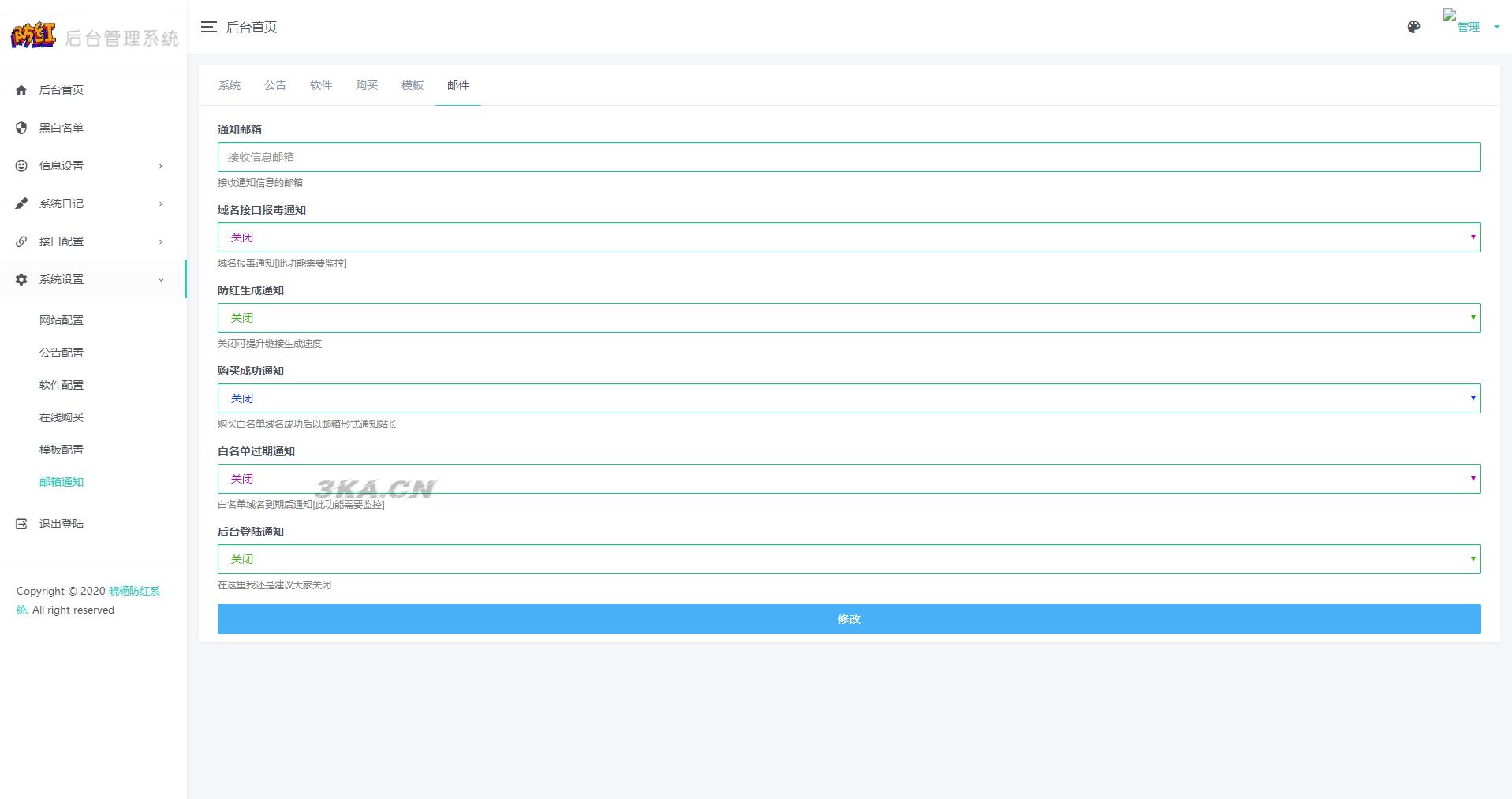Click hint text 在这里我还是建议大家关闭
This screenshot has height=799, width=1512.
click(274, 585)
